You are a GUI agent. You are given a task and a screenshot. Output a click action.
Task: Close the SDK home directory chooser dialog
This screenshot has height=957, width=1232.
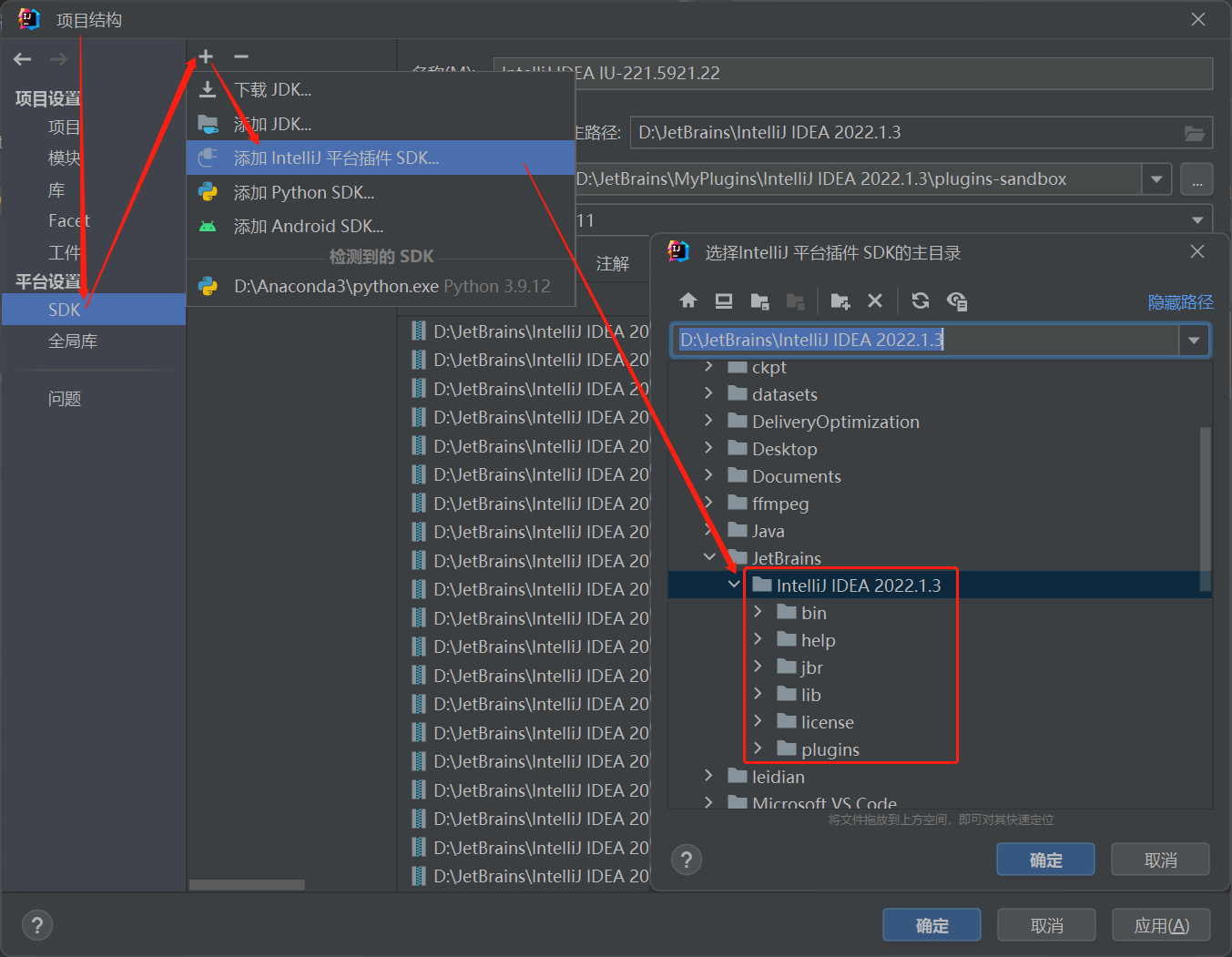pyautogui.click(x=1197, y=251)
